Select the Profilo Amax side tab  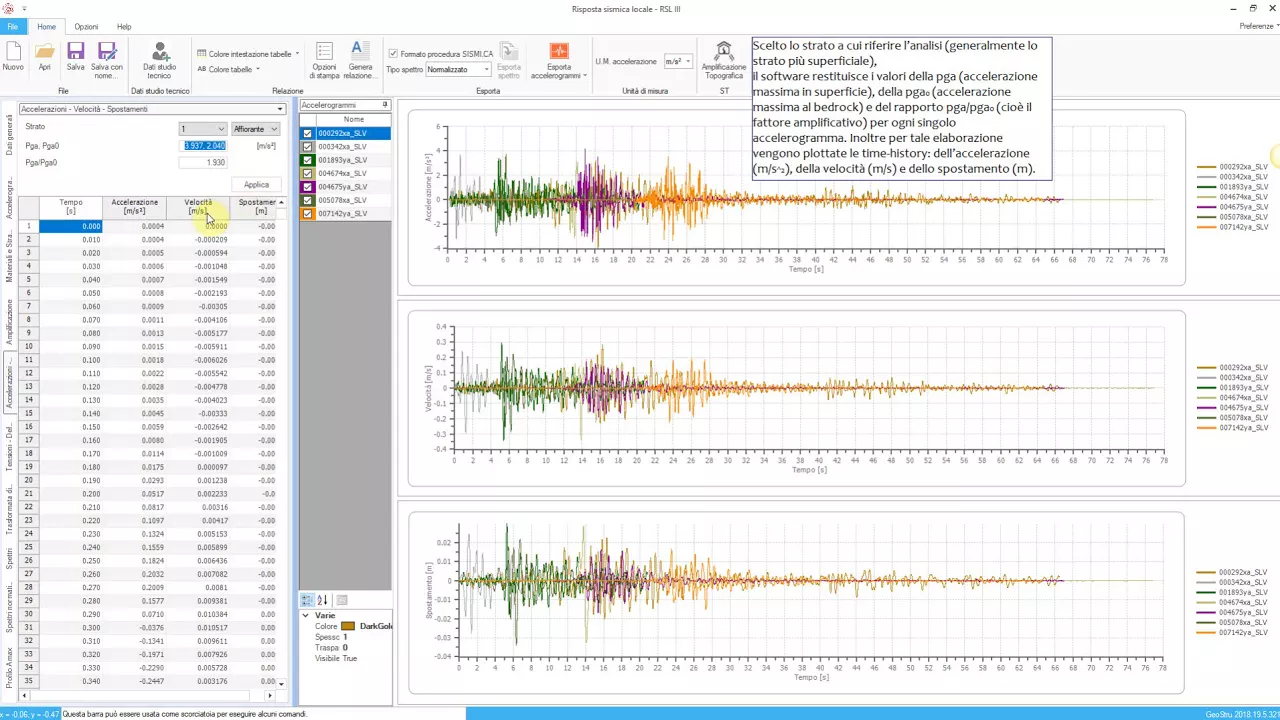click(9, 666)
